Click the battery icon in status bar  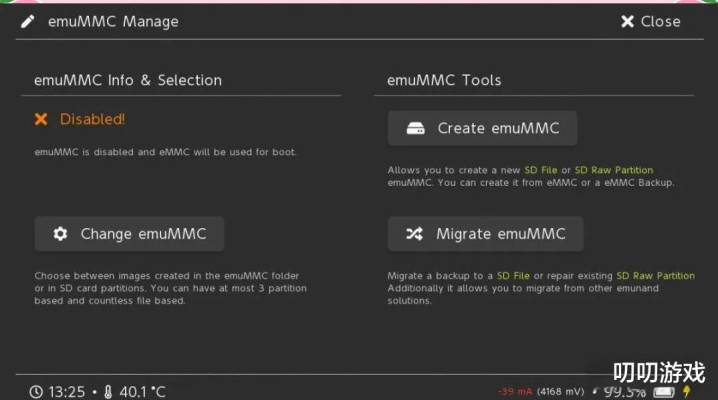tap(664, 392)
